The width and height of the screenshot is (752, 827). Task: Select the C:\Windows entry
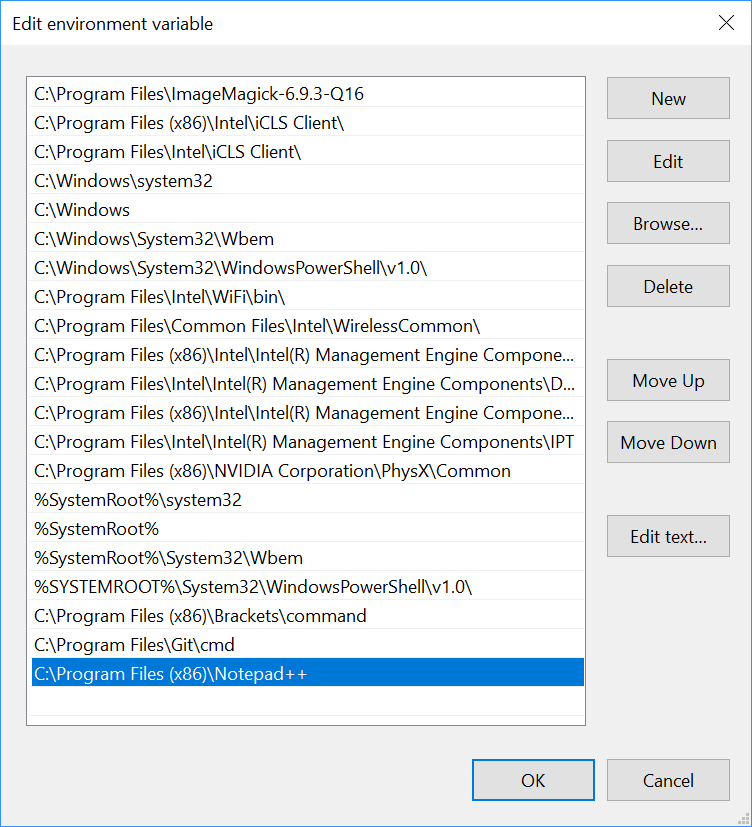pos(308,210)
